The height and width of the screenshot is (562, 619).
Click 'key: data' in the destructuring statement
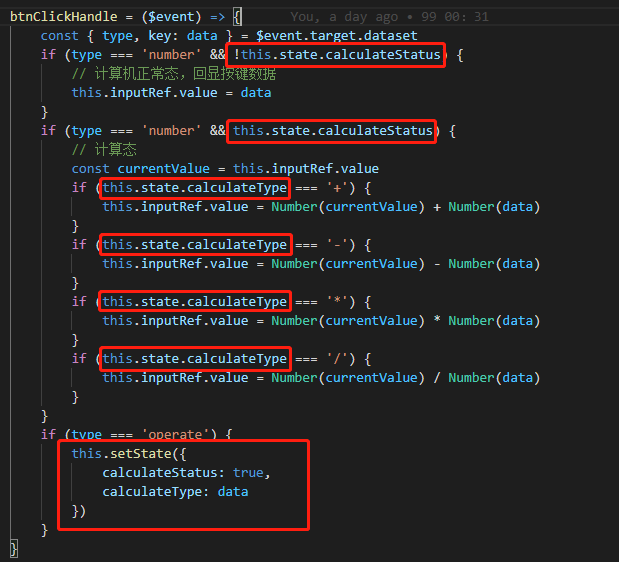point(182,36)
